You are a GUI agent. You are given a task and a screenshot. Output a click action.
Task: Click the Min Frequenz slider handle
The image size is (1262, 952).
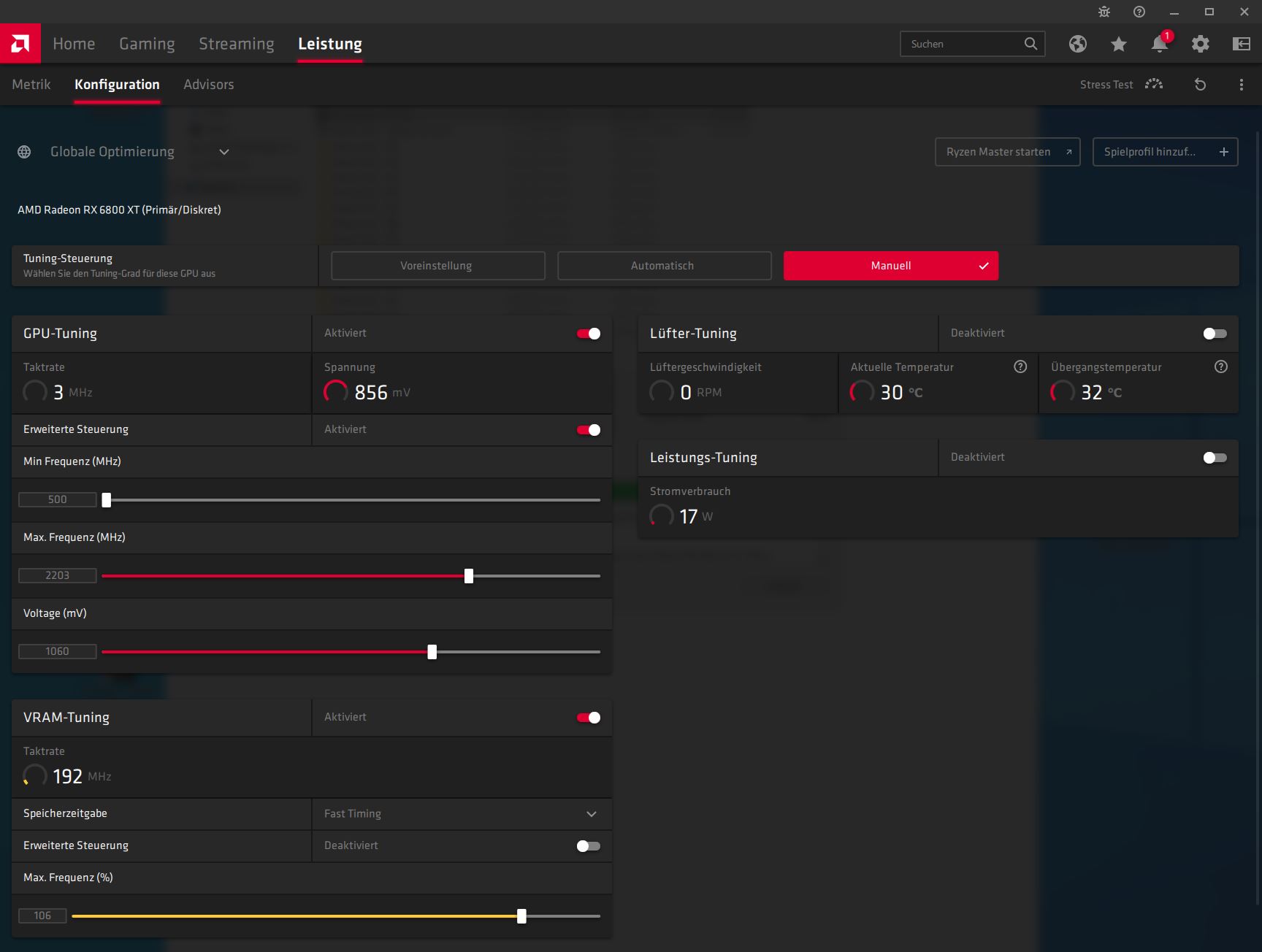(107, 500)
